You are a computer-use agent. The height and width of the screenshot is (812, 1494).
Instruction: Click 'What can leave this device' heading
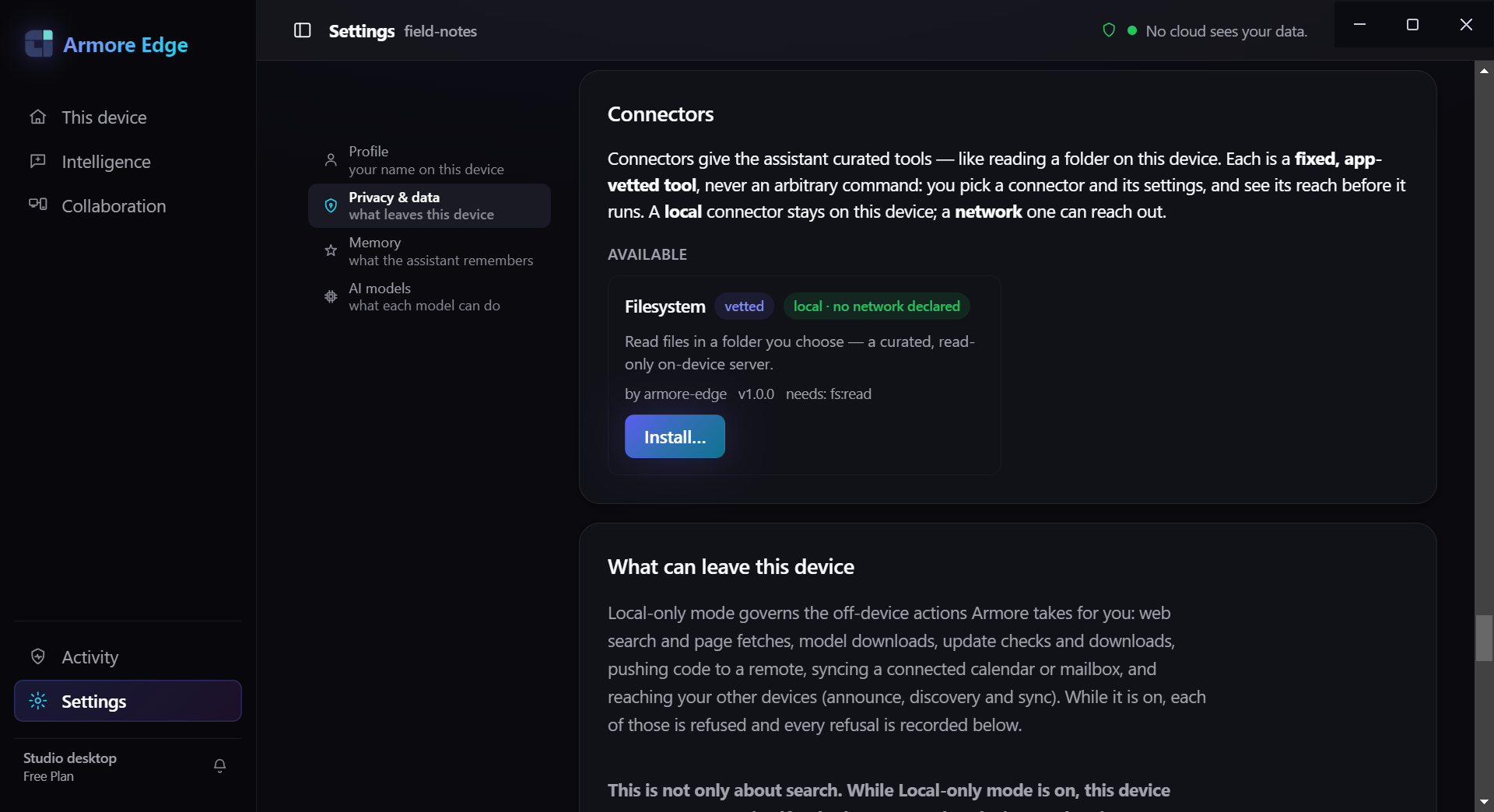pos(731,567)
